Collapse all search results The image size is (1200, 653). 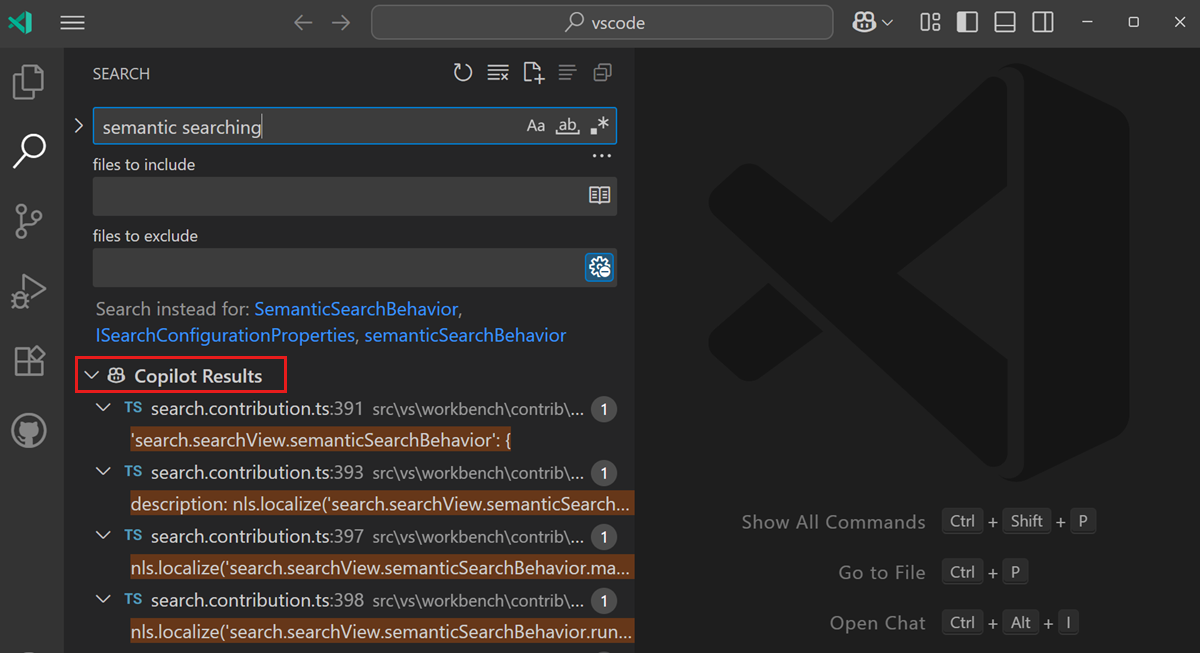click(602, 73)
